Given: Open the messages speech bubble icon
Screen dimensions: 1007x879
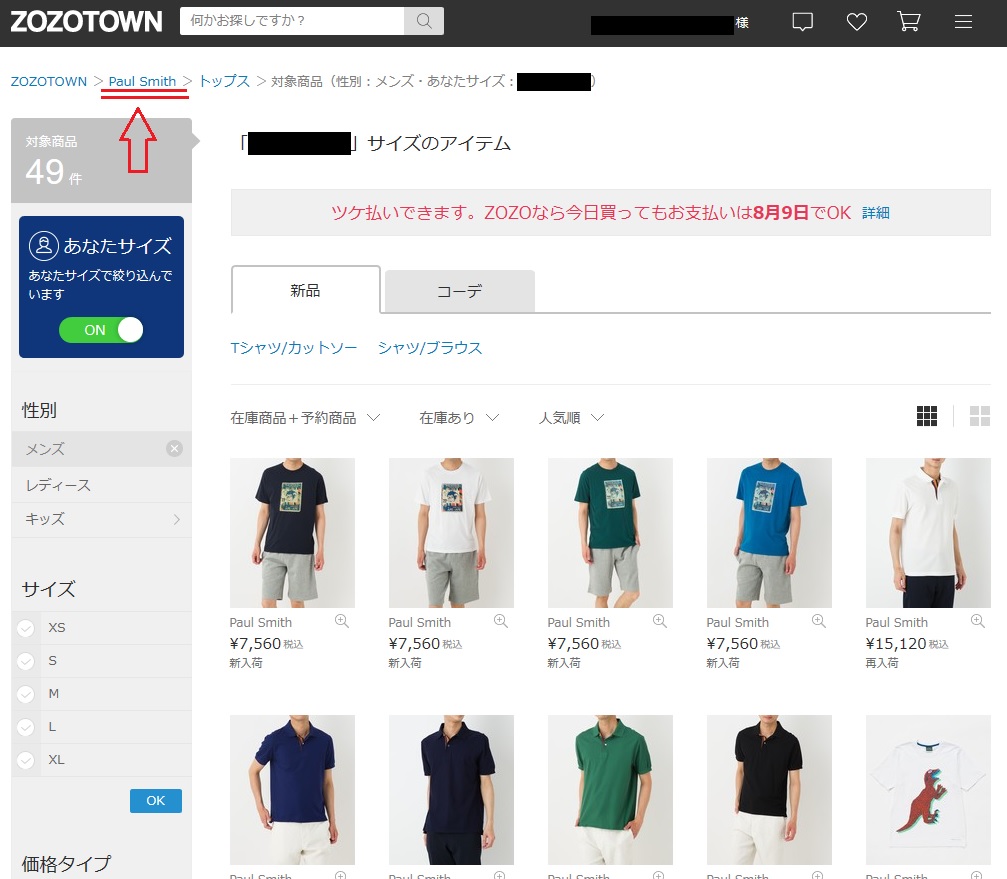Looking at the screenshot, I should point(802,22).
